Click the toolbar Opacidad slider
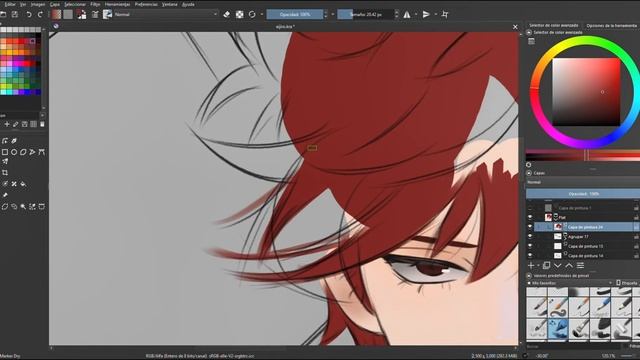640x360 pixels. pyautogui.click(x=295, y=14)
